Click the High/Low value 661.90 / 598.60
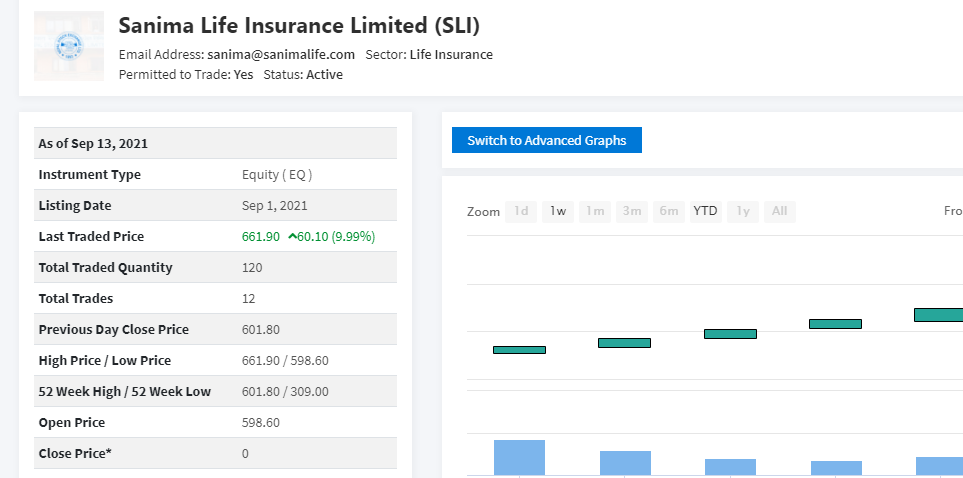963x478 pixels. [x=285, y=361]
